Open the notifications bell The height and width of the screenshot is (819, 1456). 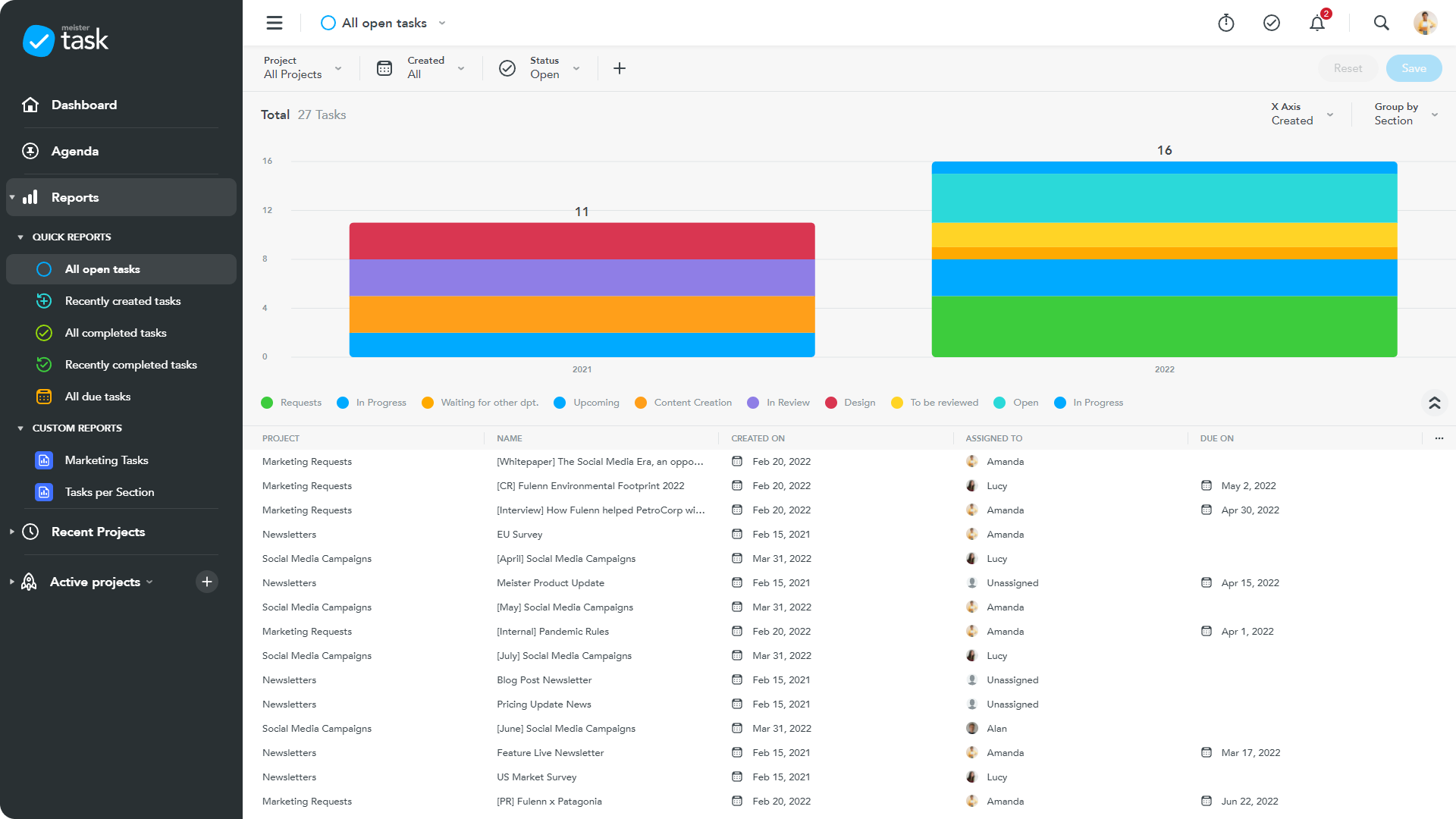click(x=1317, y=24)
